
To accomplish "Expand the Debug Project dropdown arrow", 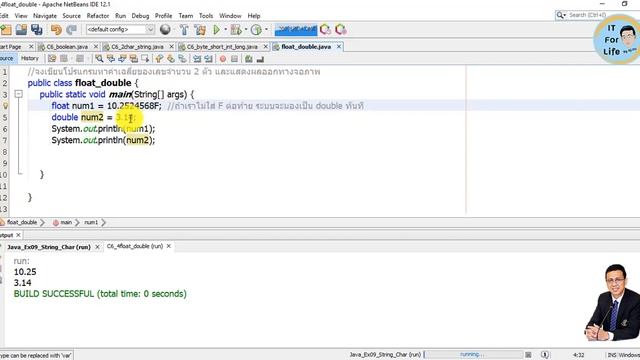I will click(246, 29).
